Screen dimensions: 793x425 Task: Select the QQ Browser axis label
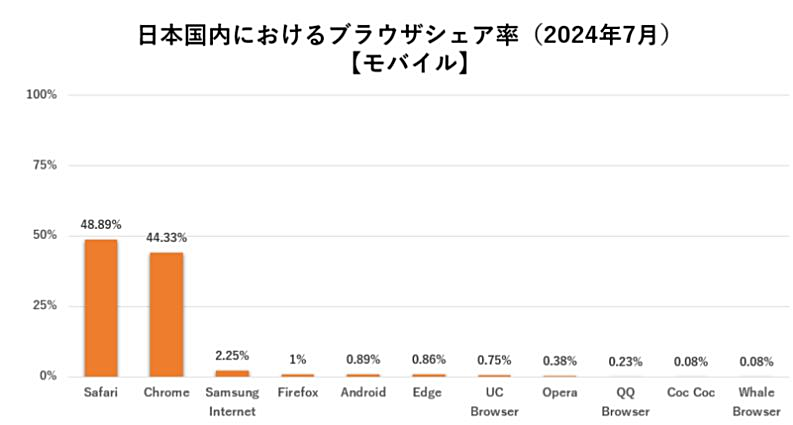pos(625,401)
